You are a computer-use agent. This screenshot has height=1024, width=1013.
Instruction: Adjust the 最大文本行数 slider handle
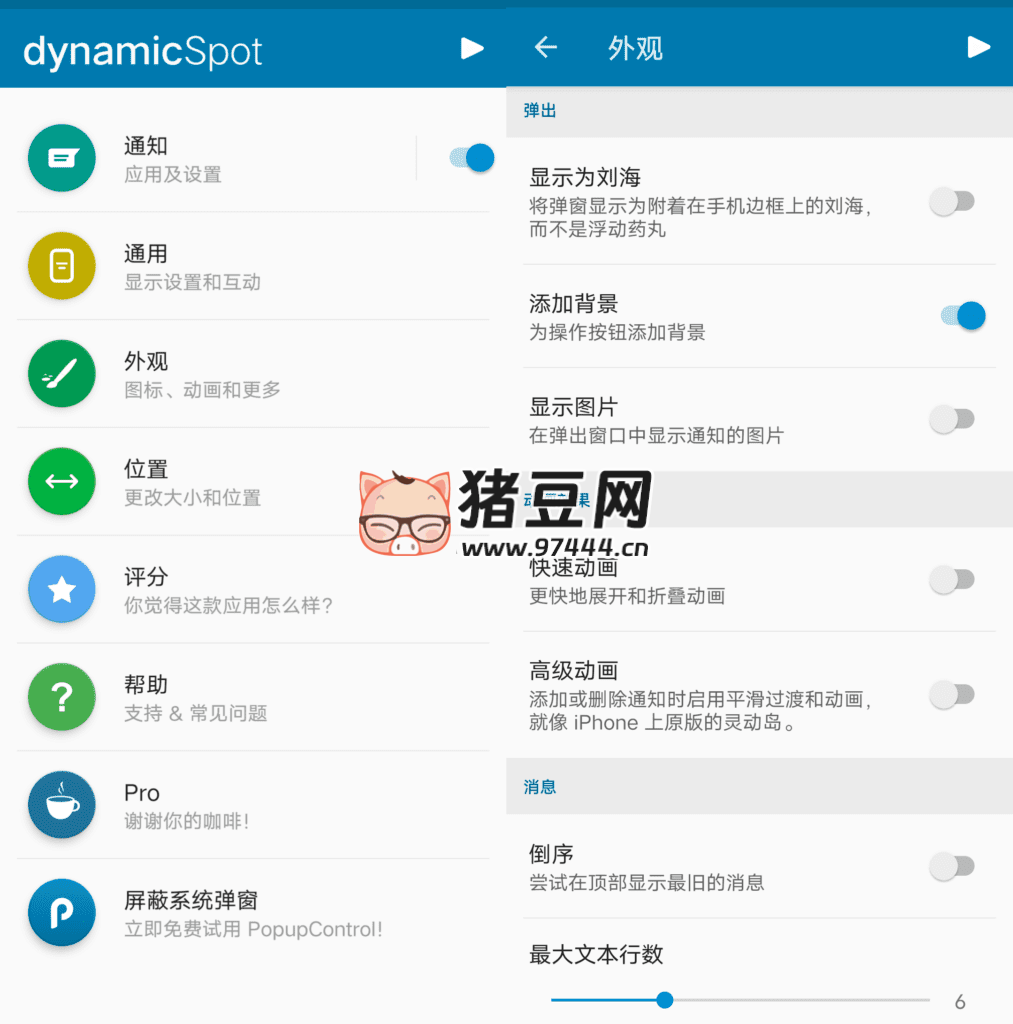(x=665, y=1000)
